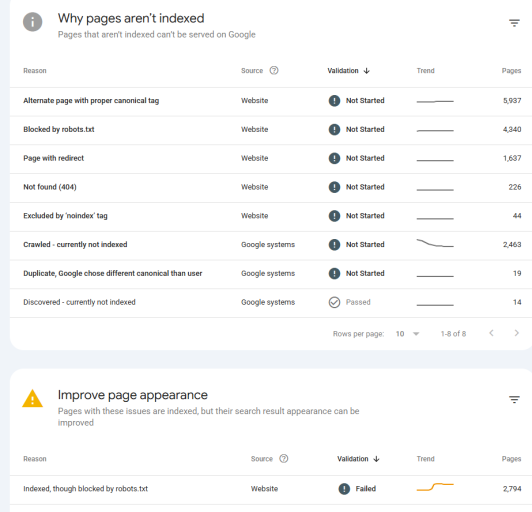This screenshot has width=532, height=512.
Task: Click the Validation column header in the first table
Action: pos(343,71)
